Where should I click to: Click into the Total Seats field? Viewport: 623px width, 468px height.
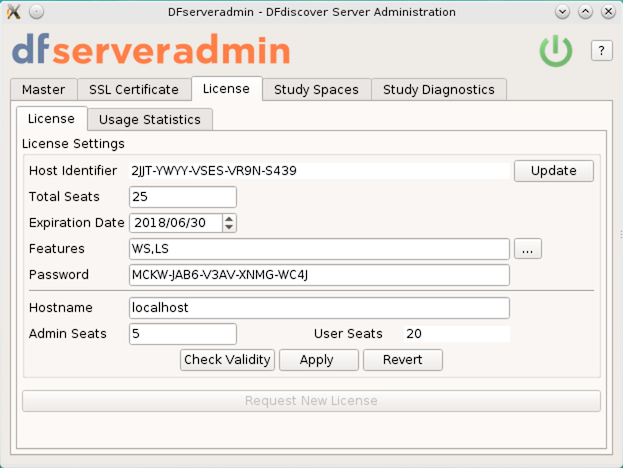(183, 197)
